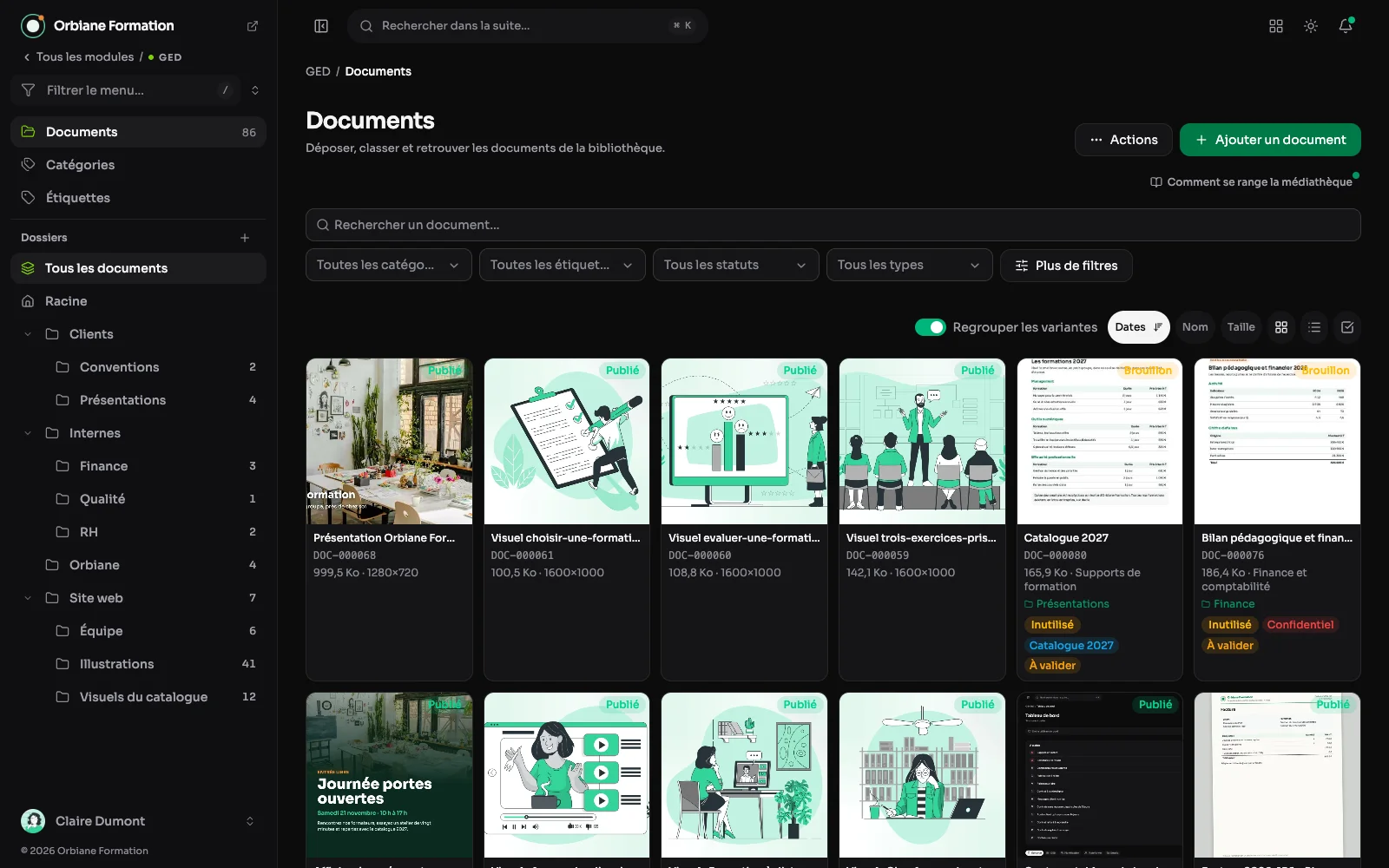Click the sidebar filter menu sort arrows
Image resolution: width=1389 pixels, height=868 pixels.
point(255,90)
